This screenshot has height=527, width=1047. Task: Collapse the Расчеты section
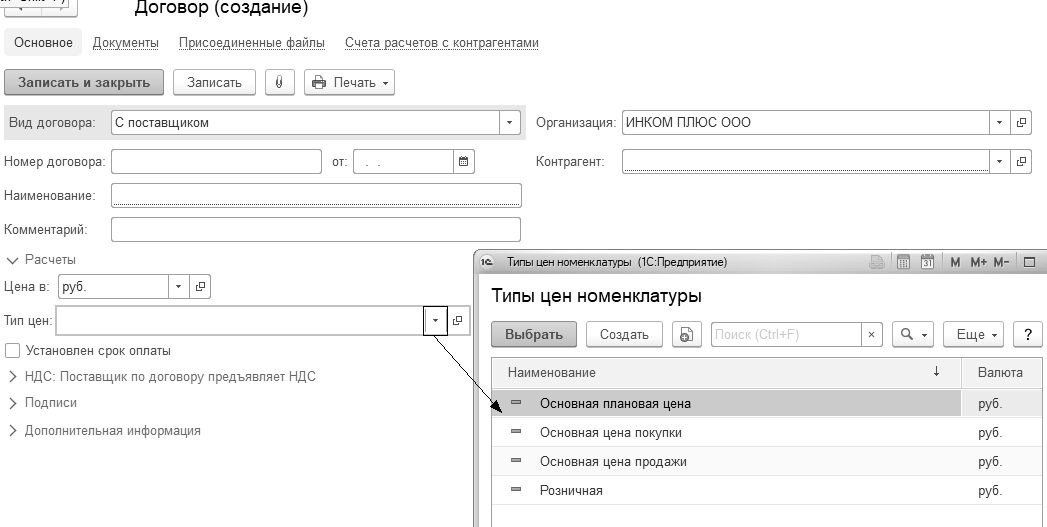(12, 260)
